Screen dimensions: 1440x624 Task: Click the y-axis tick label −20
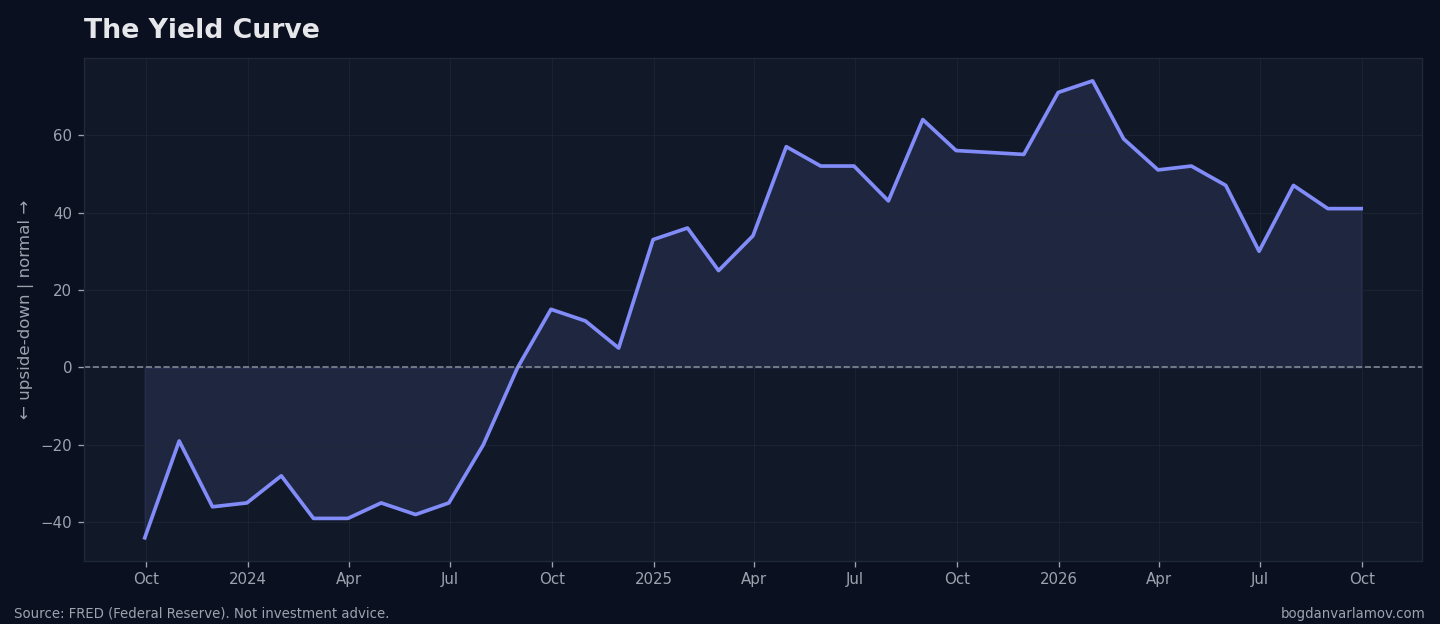[x=57, y=445]
